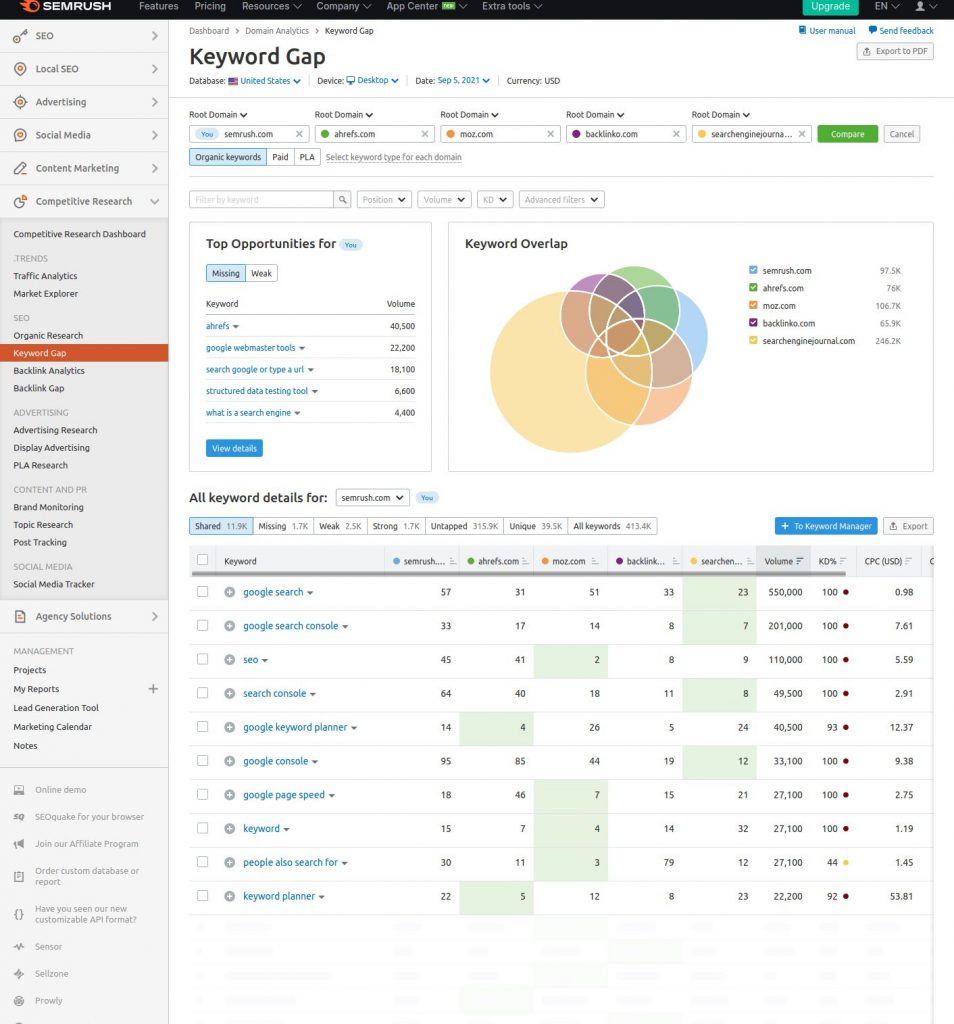The image size is (954, 1024).
Task: Check the 'google keyword planner' row checkbox
Action: coord(202,727)
